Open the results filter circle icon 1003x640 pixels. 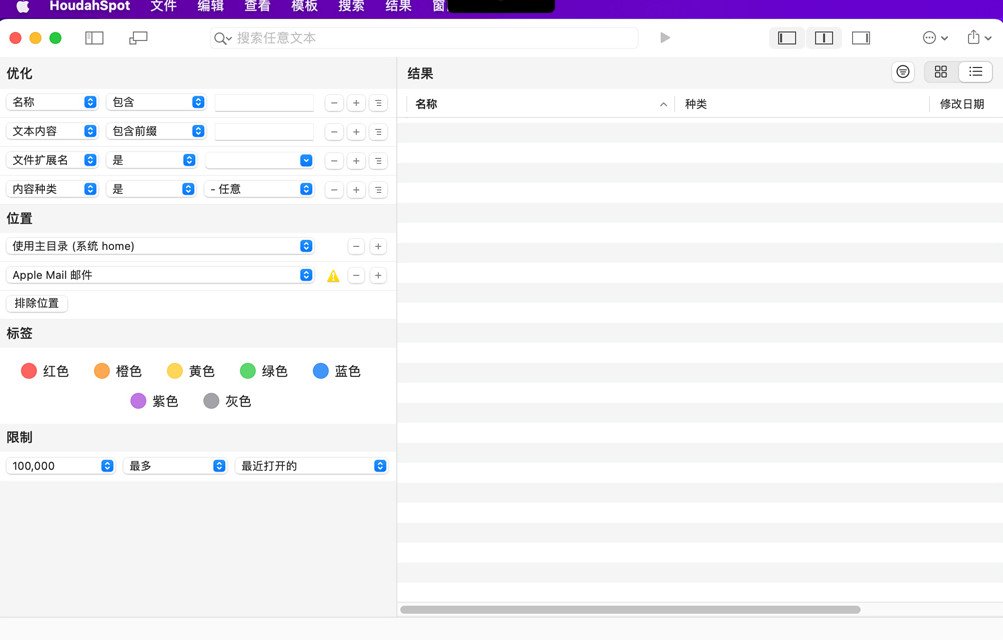tap(903, 72)
